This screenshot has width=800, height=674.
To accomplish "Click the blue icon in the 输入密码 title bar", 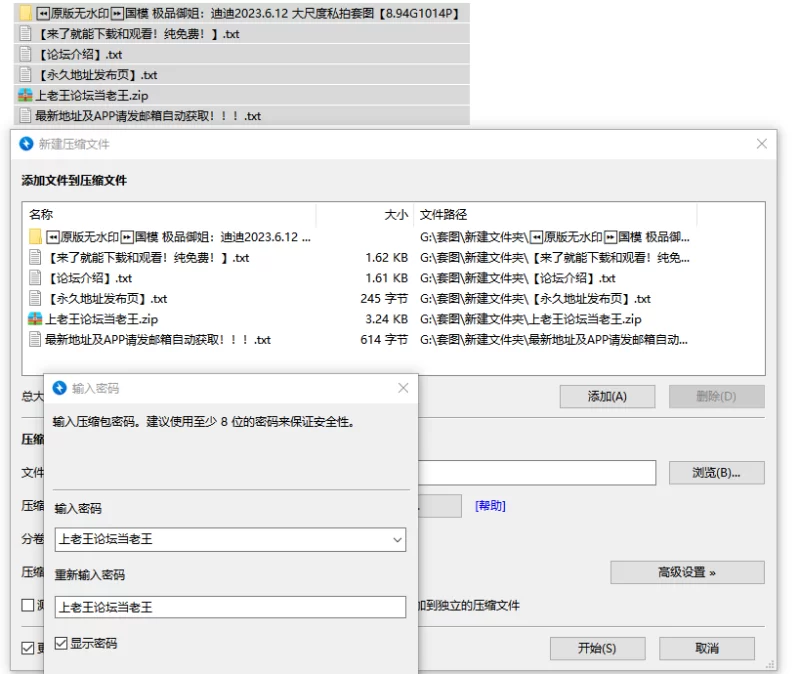I will [59, 388].
